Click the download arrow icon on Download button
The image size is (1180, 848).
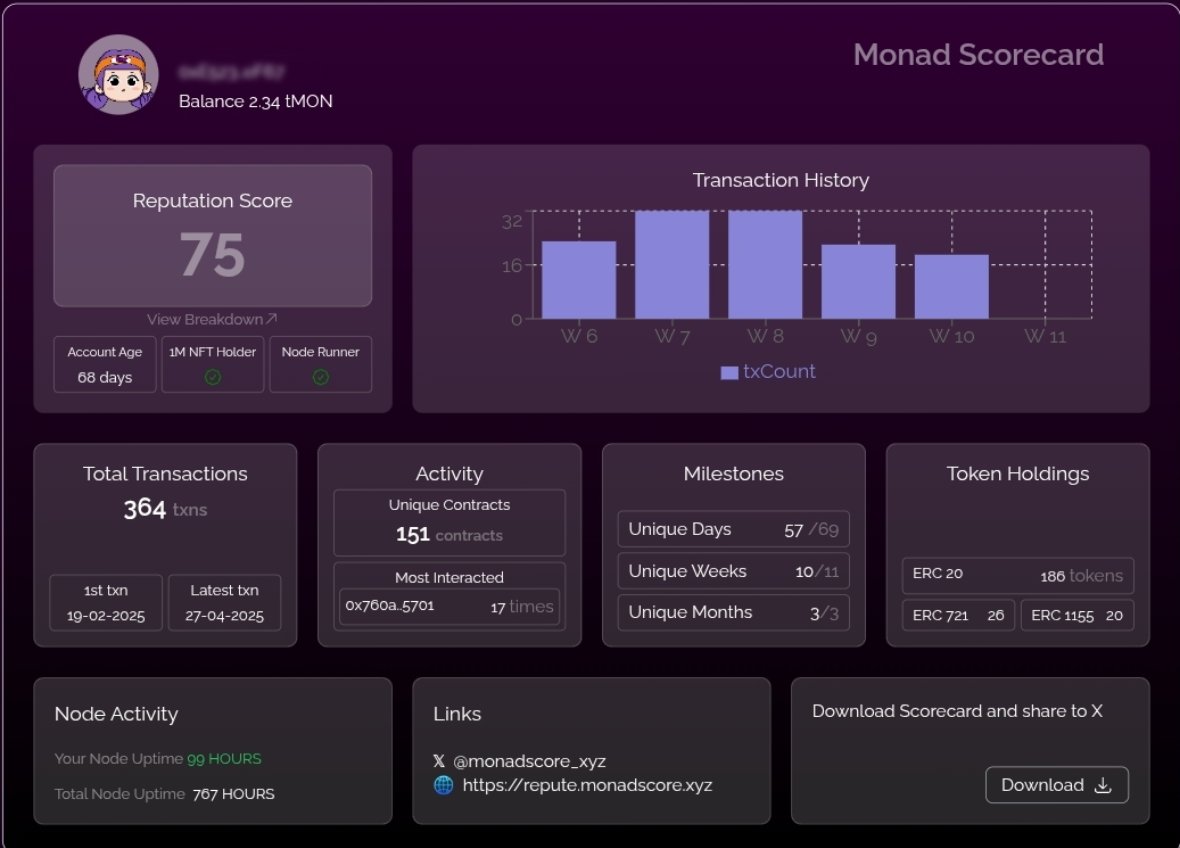tap(1104, 785)
